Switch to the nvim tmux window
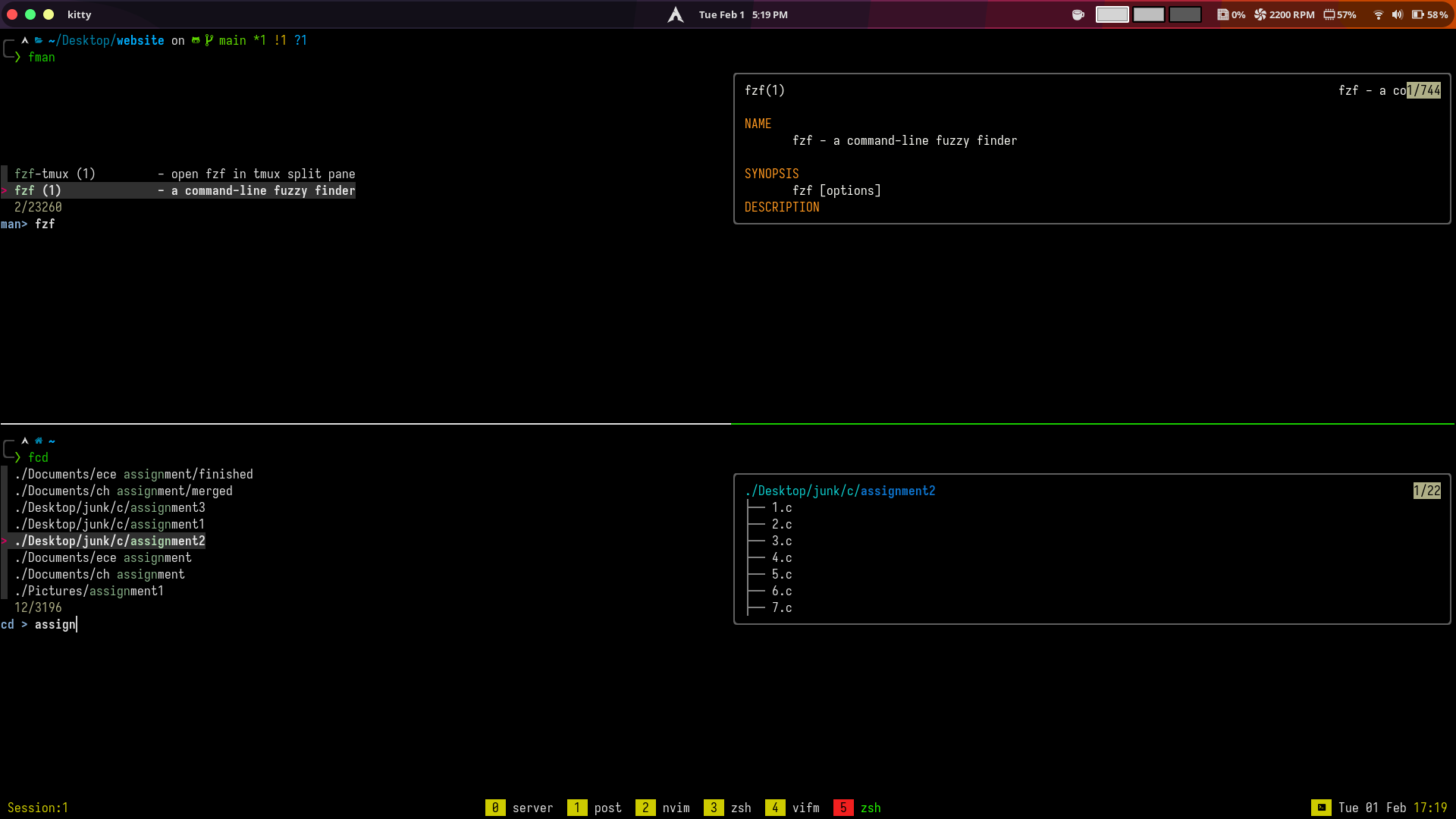1456x819 pixels. pyautogui.click(x=676, y=808)
